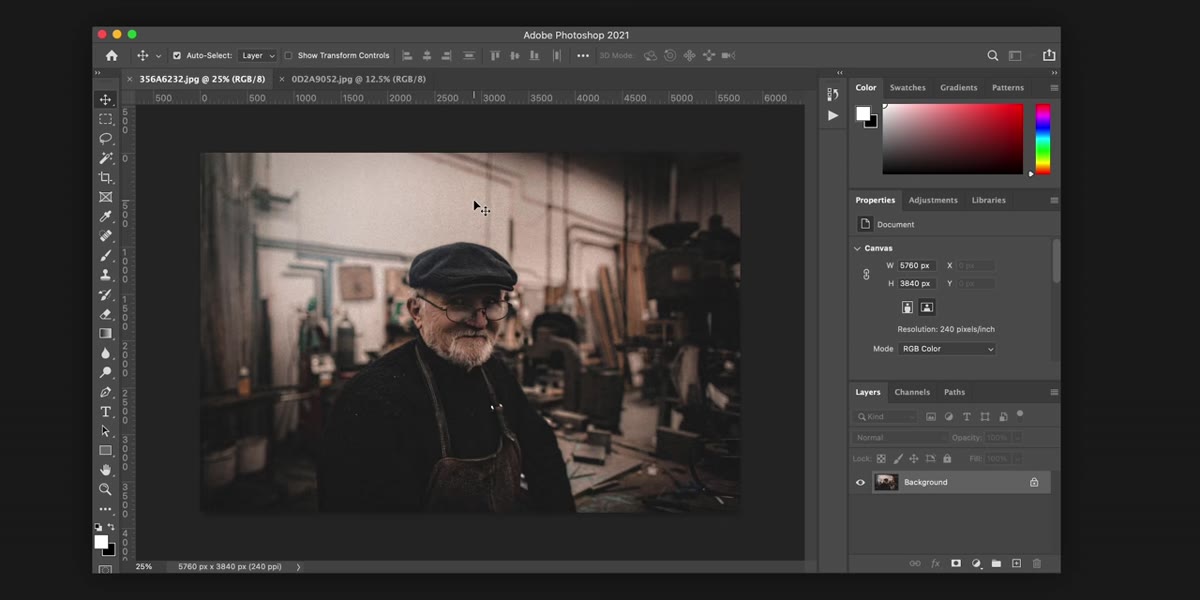The width and height of the screenshot is (1200, 600).
Task: Hide the Background layer eye icon
Action: point(860,482)
